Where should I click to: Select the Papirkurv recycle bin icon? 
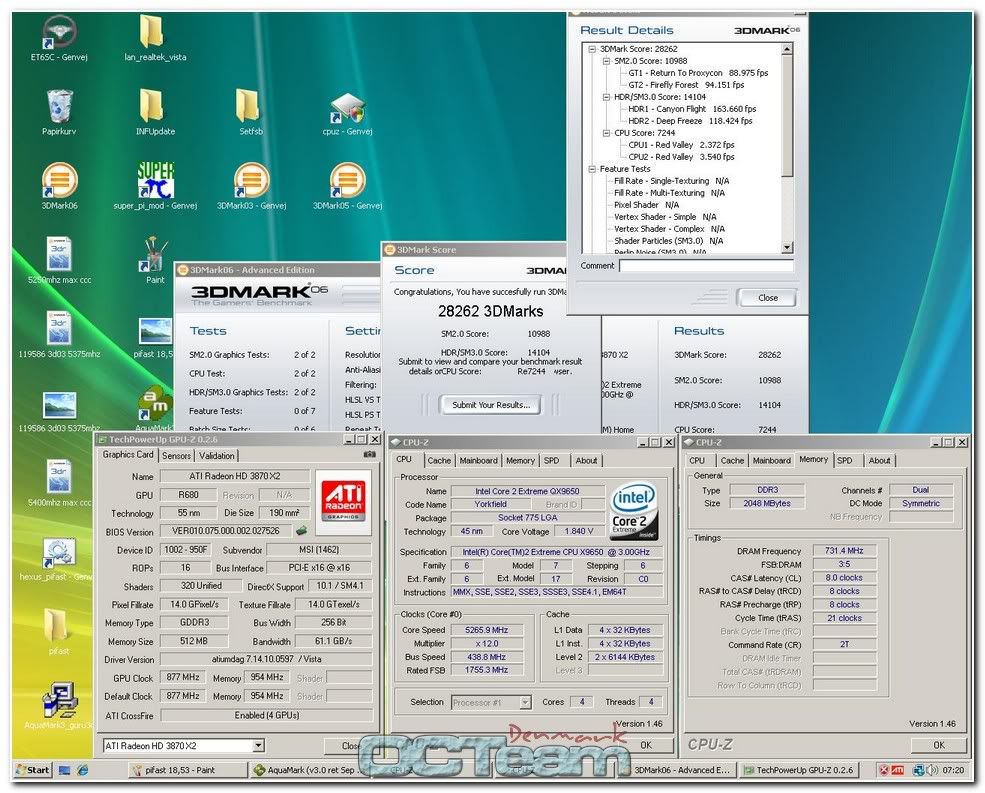coord(59,112)
